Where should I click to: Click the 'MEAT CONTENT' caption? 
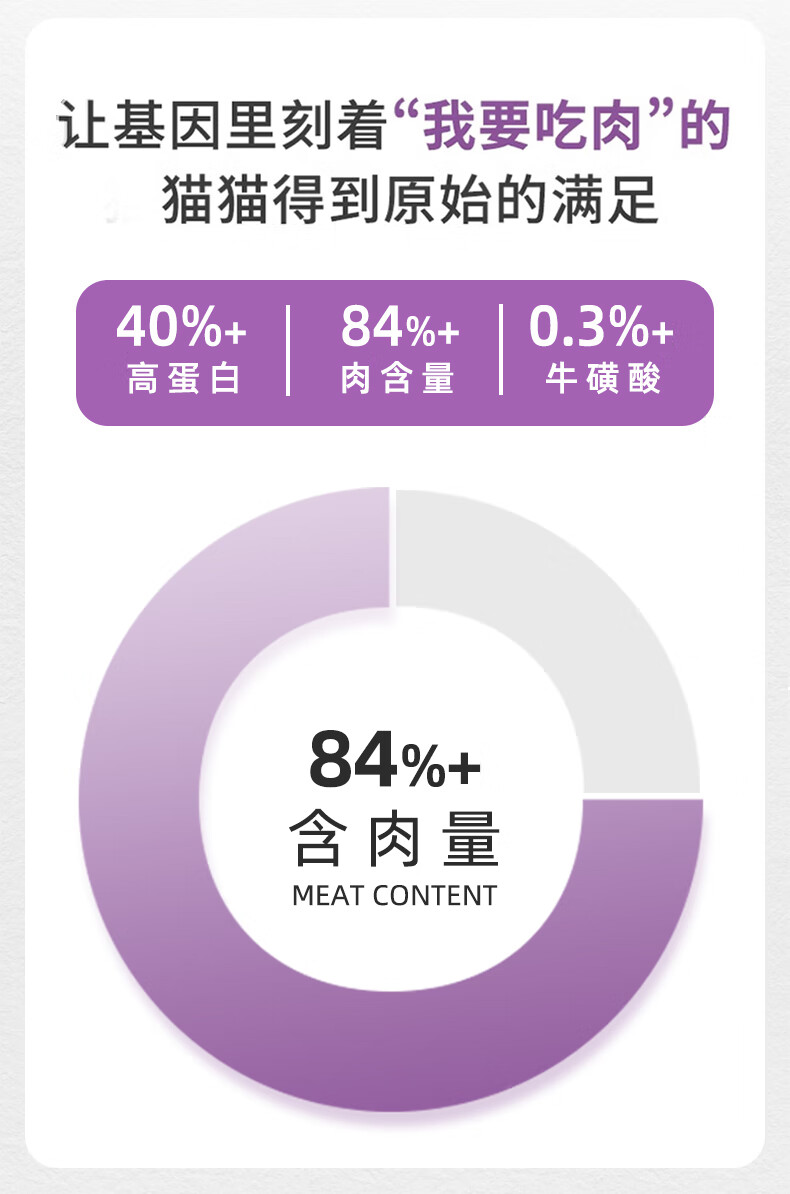pos(395,896)
